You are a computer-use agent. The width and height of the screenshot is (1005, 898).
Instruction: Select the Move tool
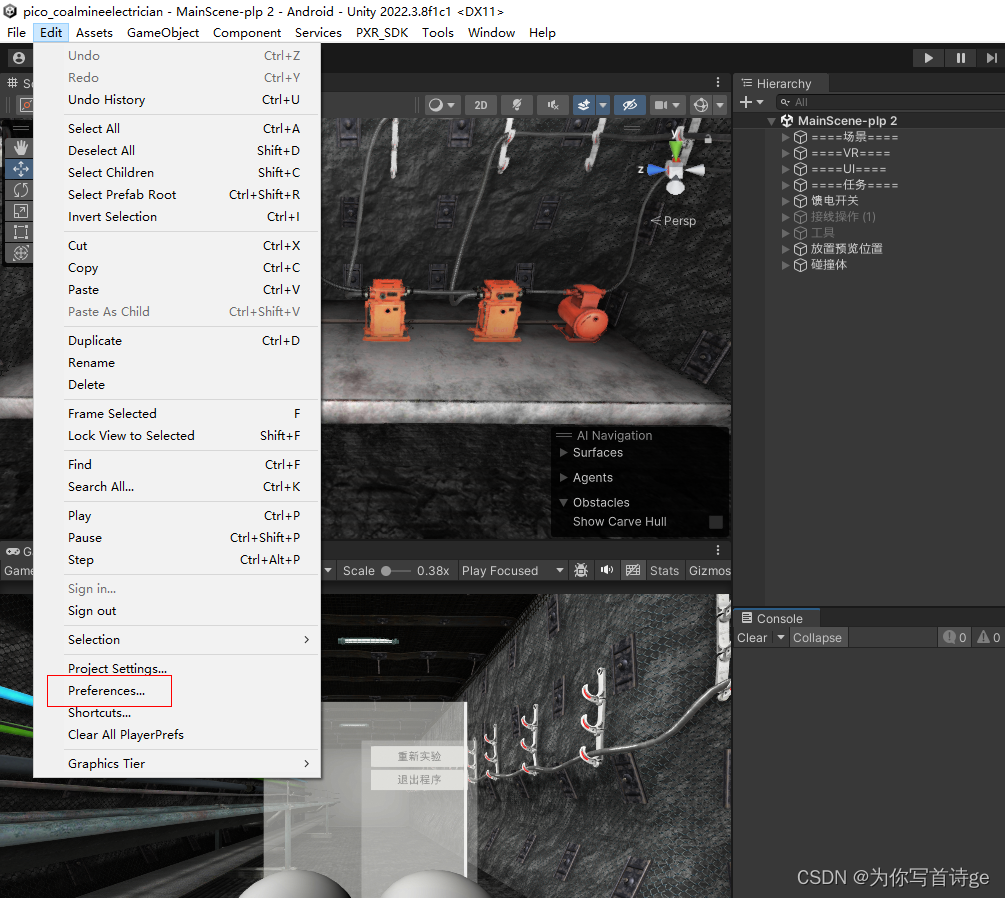tap(21, 169)
